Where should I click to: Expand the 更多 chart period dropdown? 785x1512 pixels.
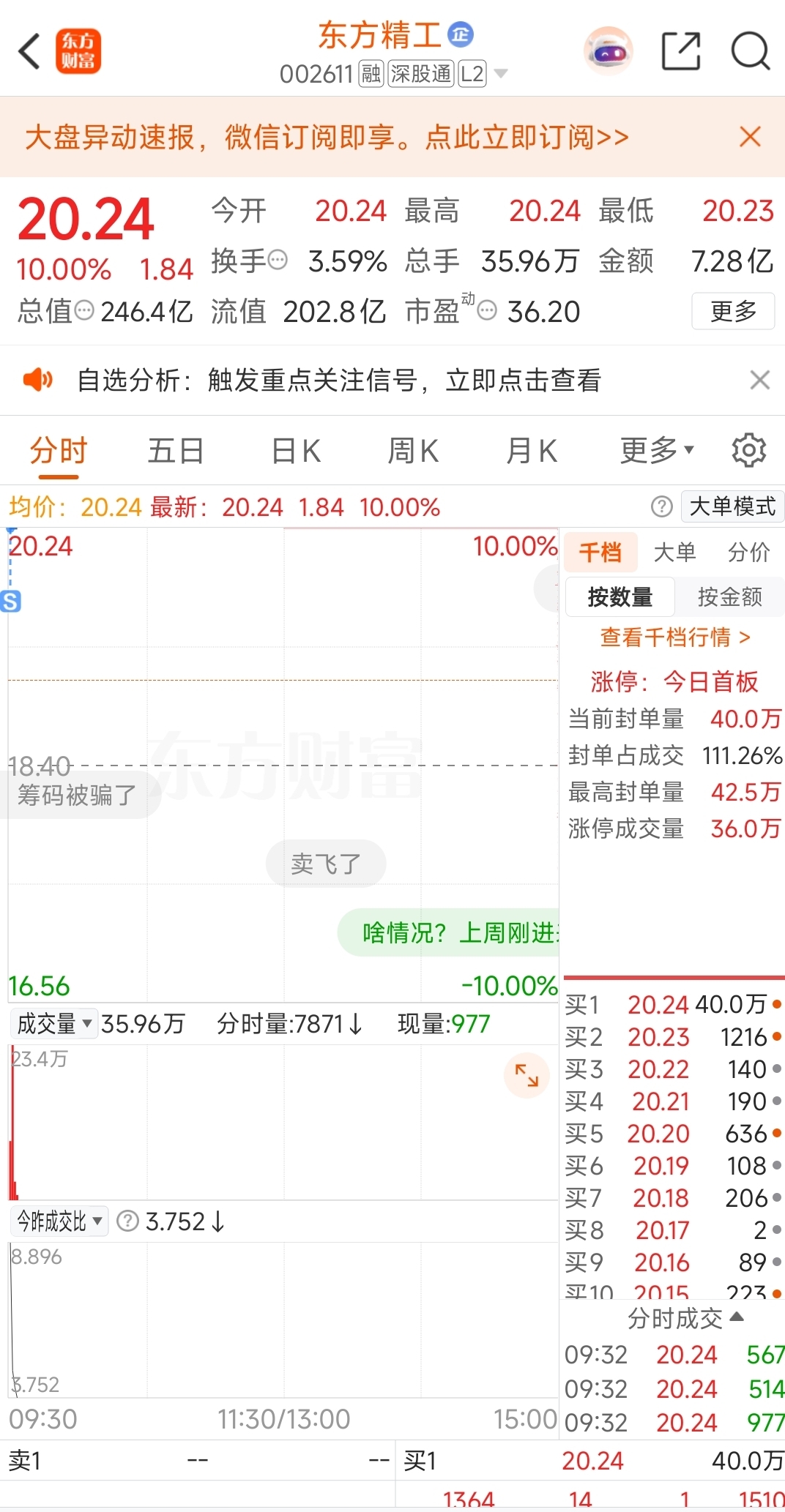pyautogui.click(x=657, y=451)
